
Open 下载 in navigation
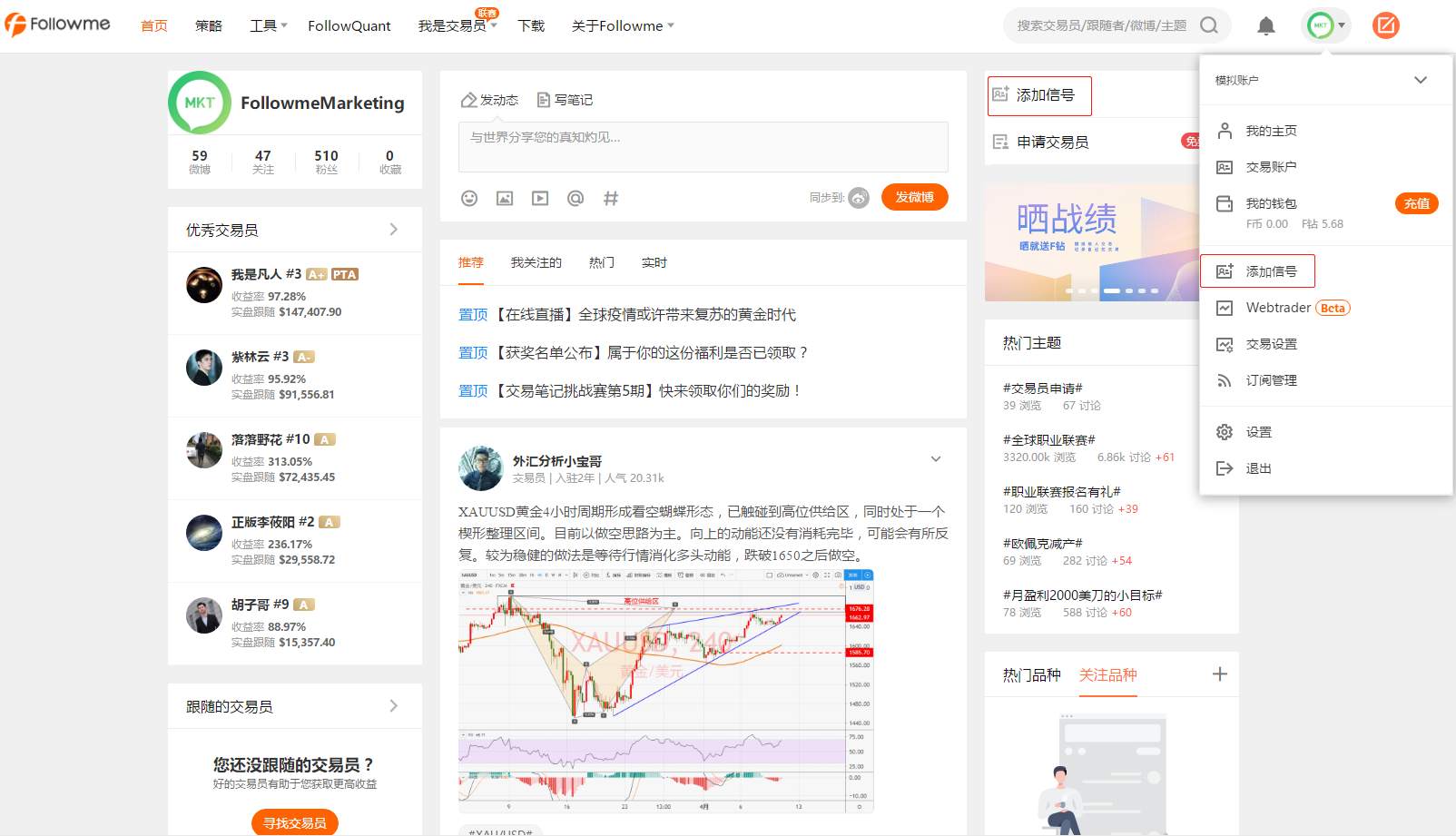pos(531,25)
